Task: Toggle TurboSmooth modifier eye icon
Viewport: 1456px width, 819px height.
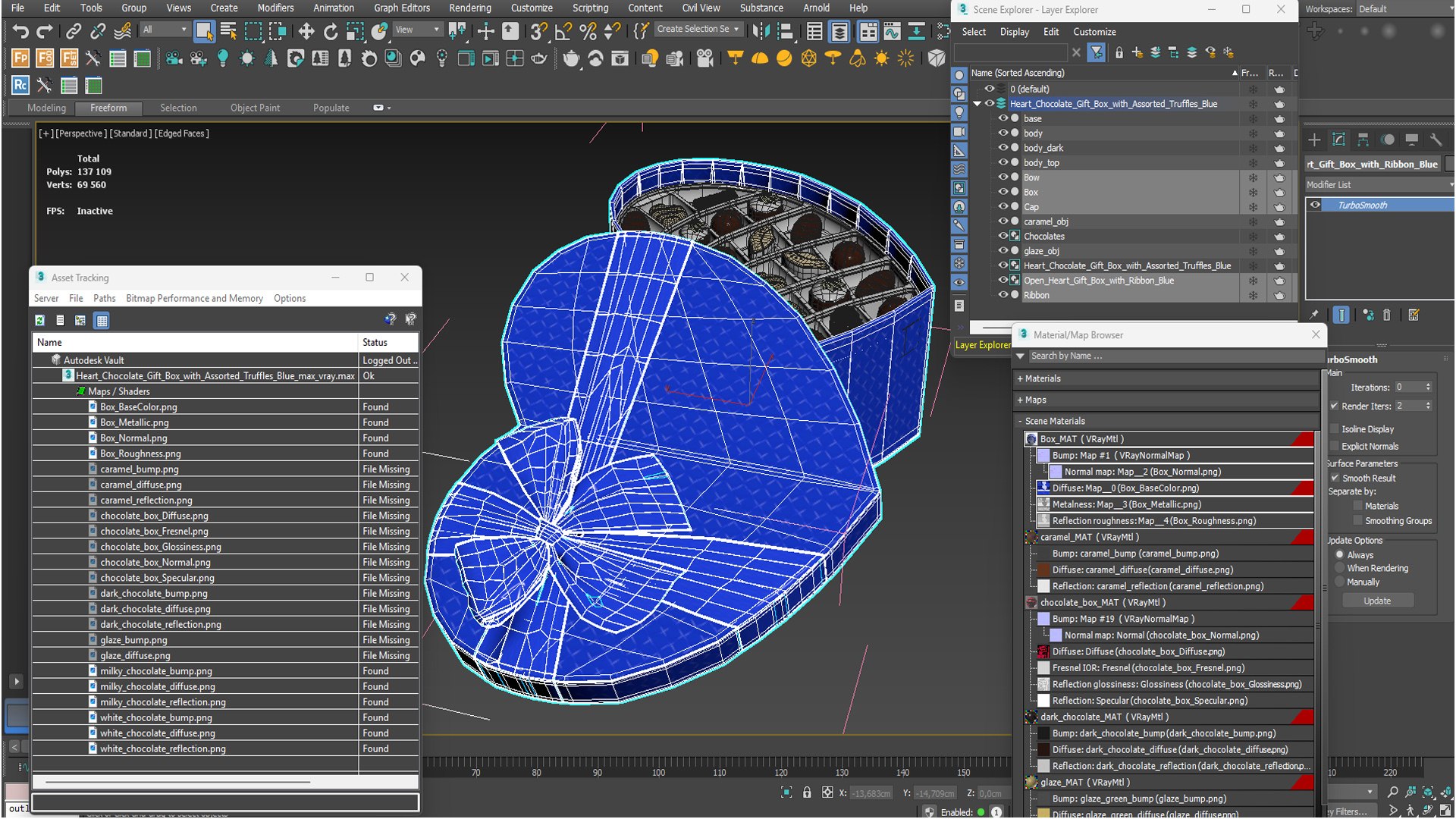Action: point(1315,205)
